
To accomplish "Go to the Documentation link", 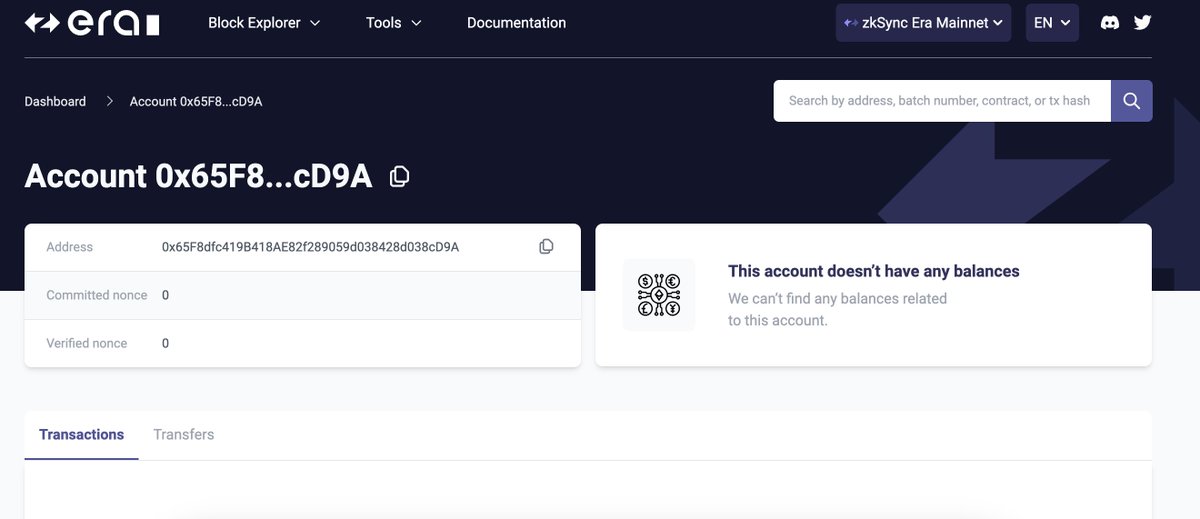I will click(516, 22).
